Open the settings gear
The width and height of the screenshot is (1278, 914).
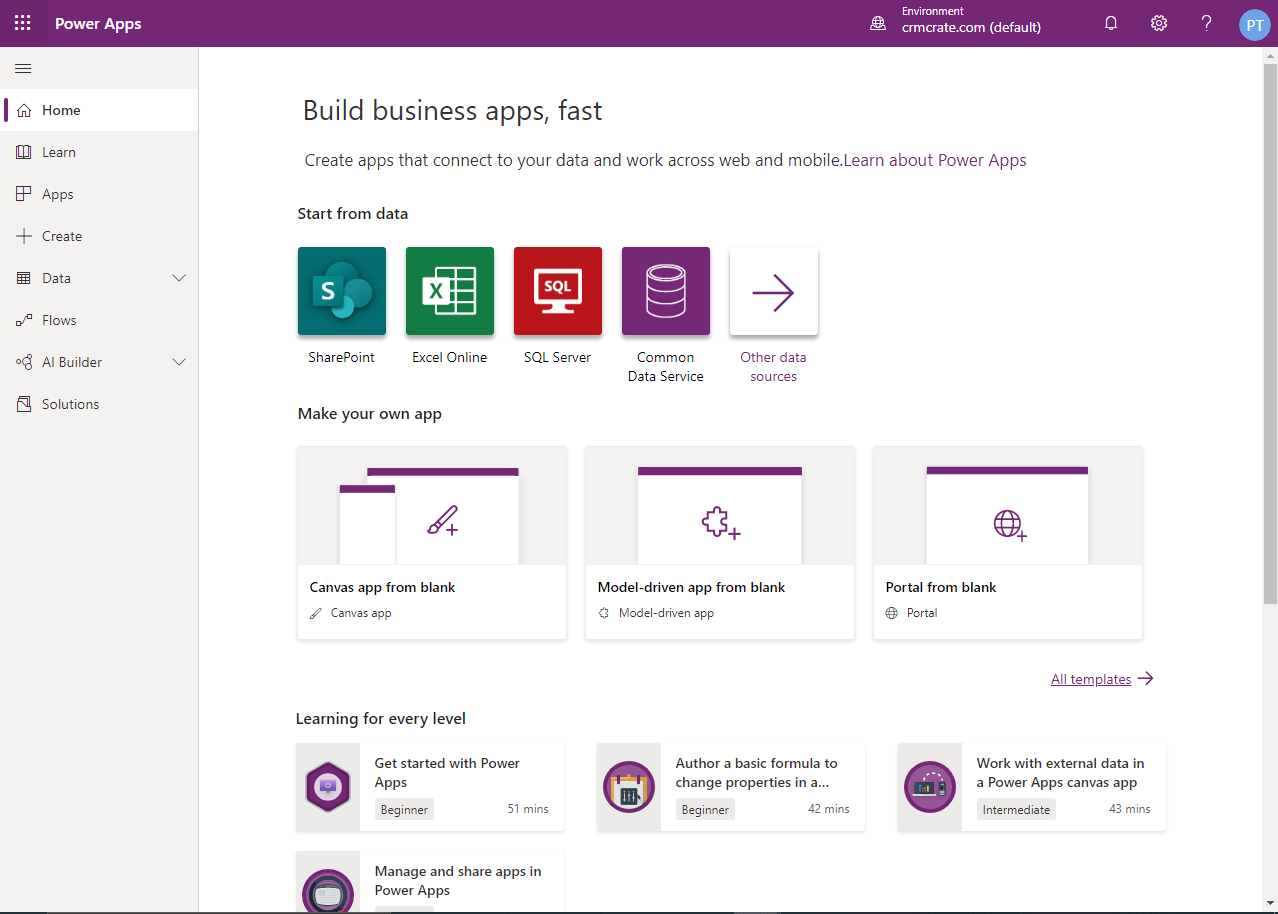click(1159, 23)
